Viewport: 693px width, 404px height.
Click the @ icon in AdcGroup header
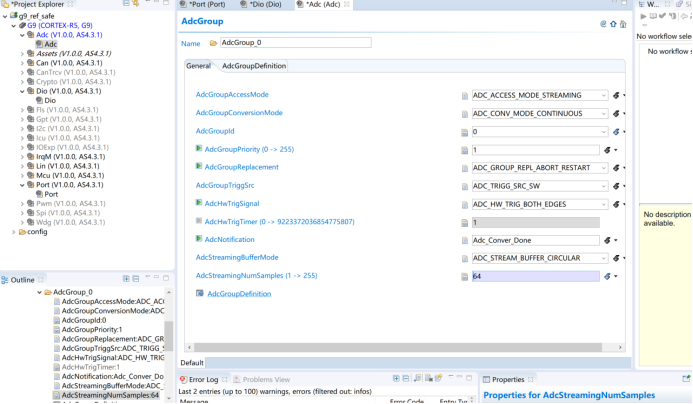pyautogui.click(x=603, y=24)
